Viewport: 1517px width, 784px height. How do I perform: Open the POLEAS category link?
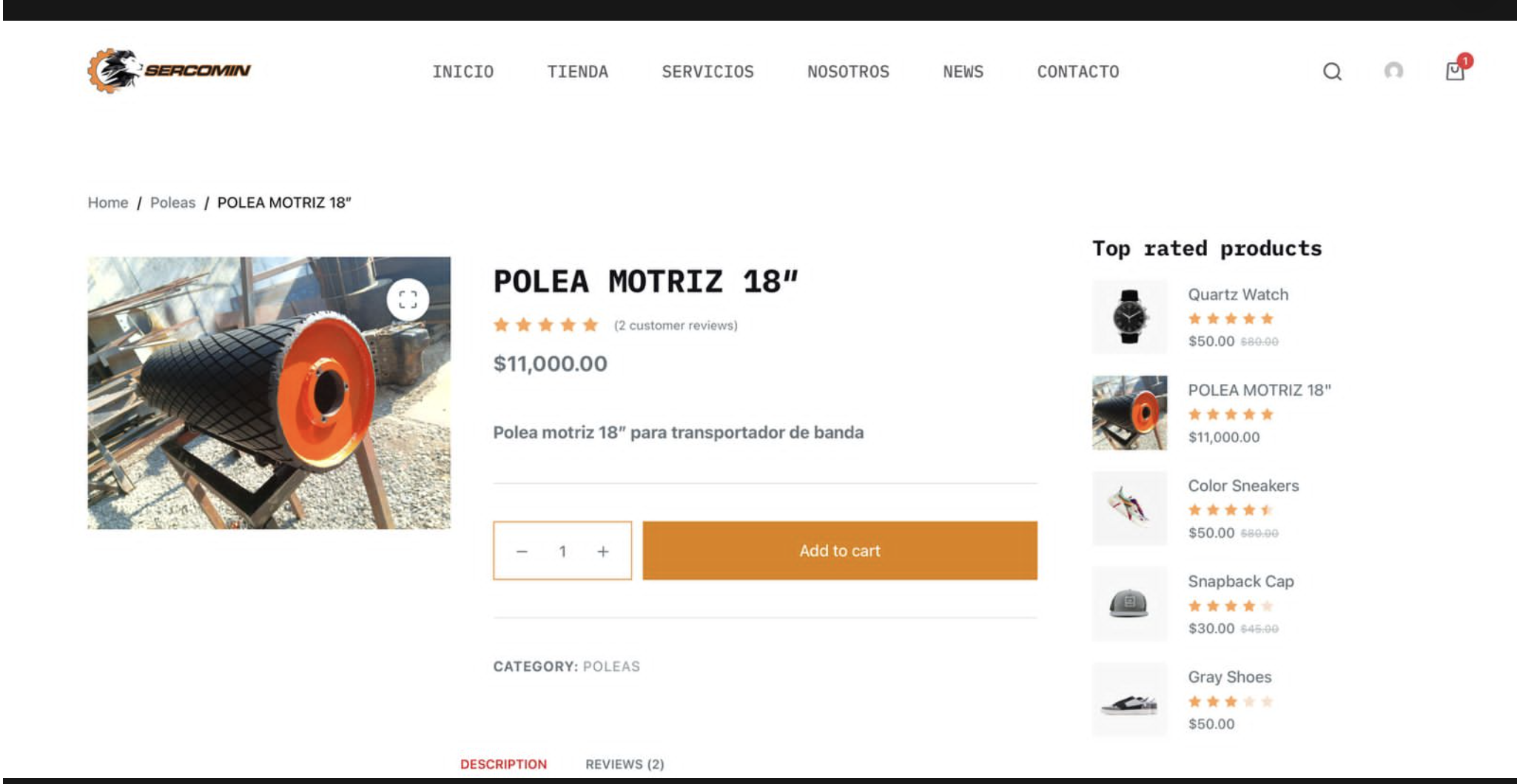[x=611, y=666]
